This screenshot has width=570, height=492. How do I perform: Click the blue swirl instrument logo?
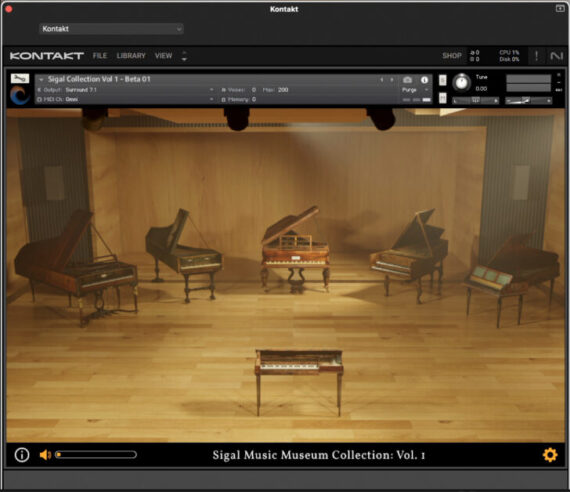19,95
